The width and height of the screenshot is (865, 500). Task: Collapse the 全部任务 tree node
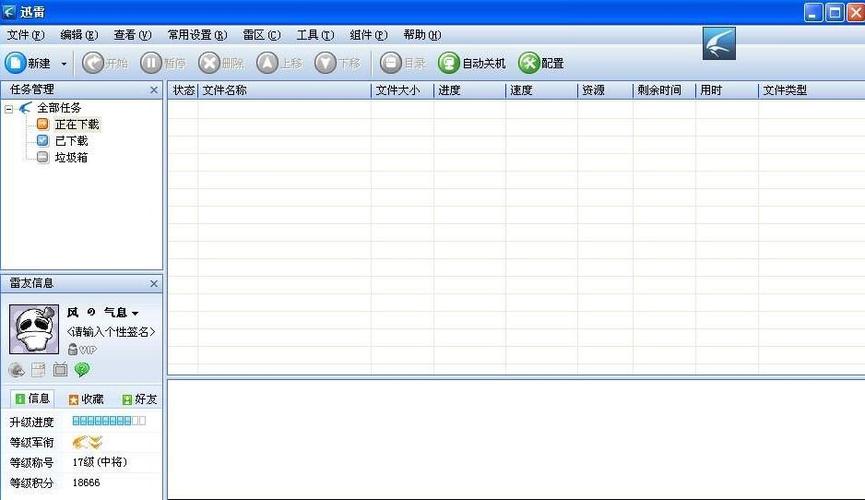(x=9, y=109)
